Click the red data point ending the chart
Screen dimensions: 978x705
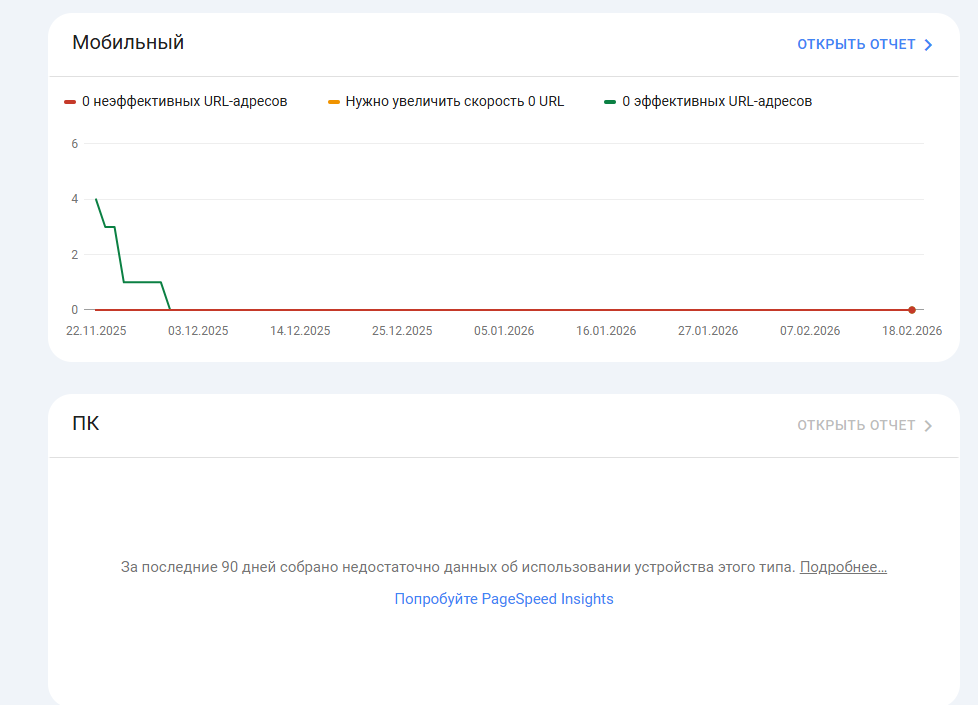coord(912,310)
